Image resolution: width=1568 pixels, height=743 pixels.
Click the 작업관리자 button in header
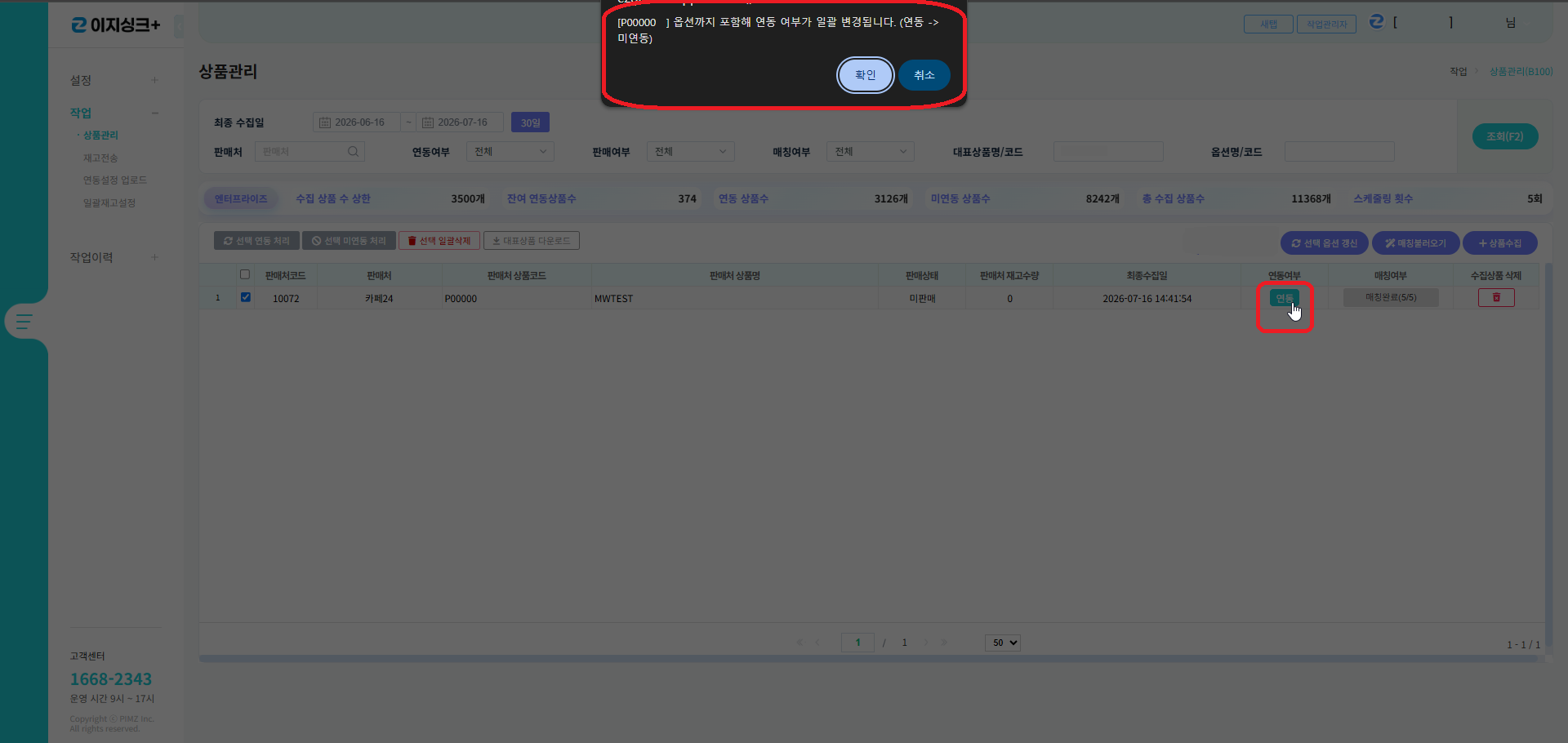1326,24
